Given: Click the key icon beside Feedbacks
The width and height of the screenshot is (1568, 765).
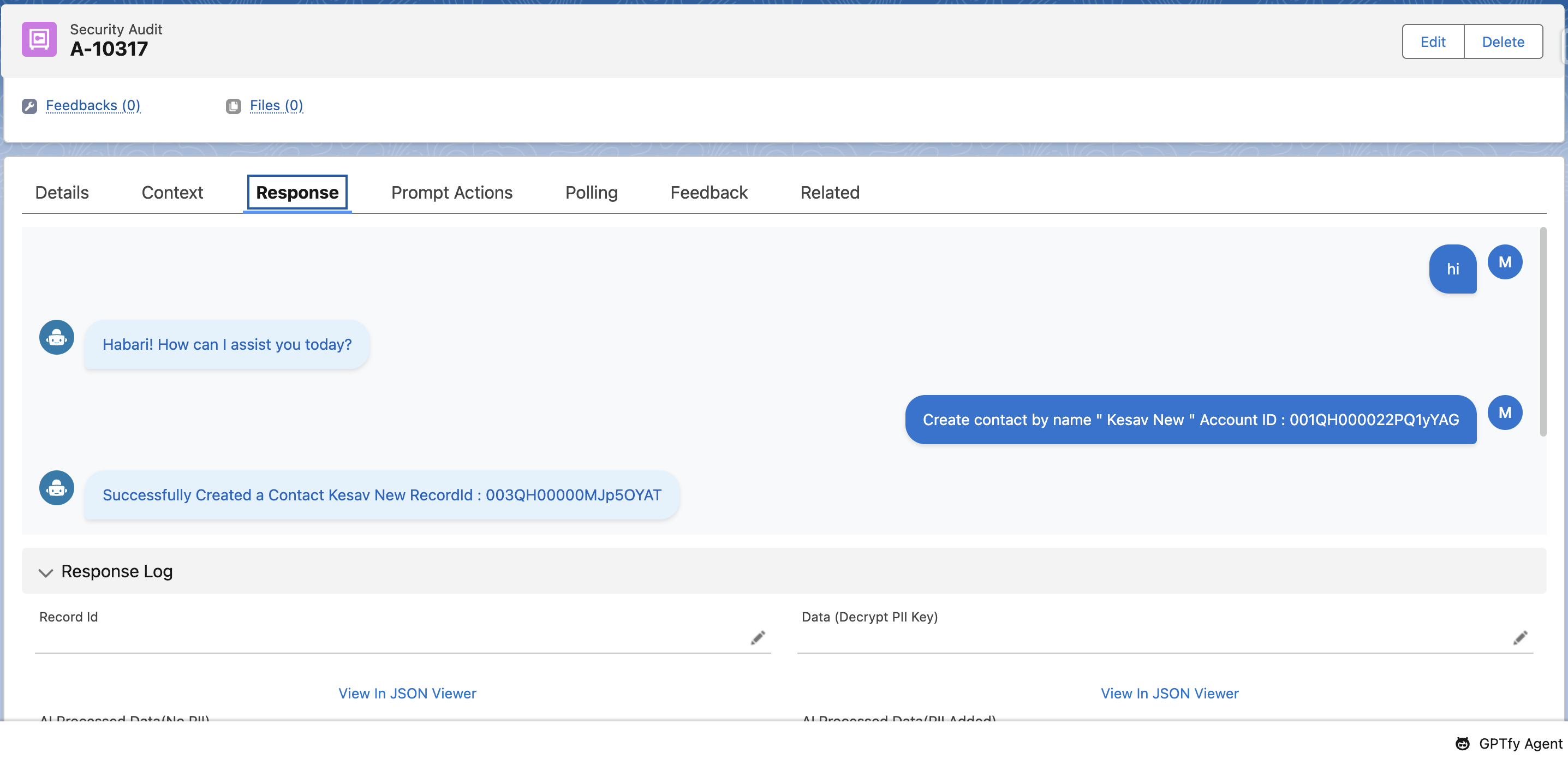Looking at the screenshot, I should [x=29, y=105].
